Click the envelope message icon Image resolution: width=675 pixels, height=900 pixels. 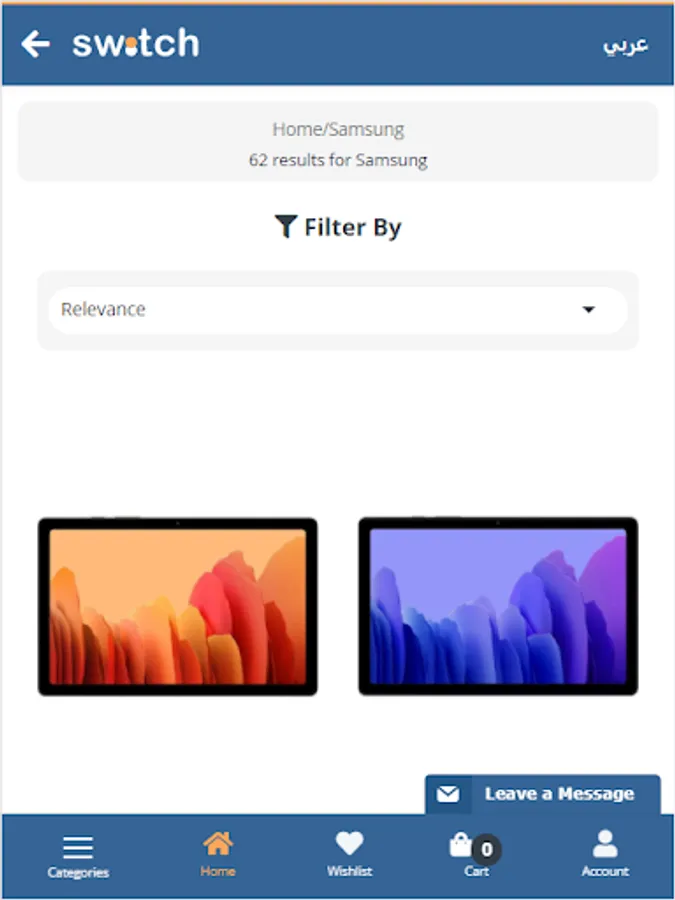(448, 794)
